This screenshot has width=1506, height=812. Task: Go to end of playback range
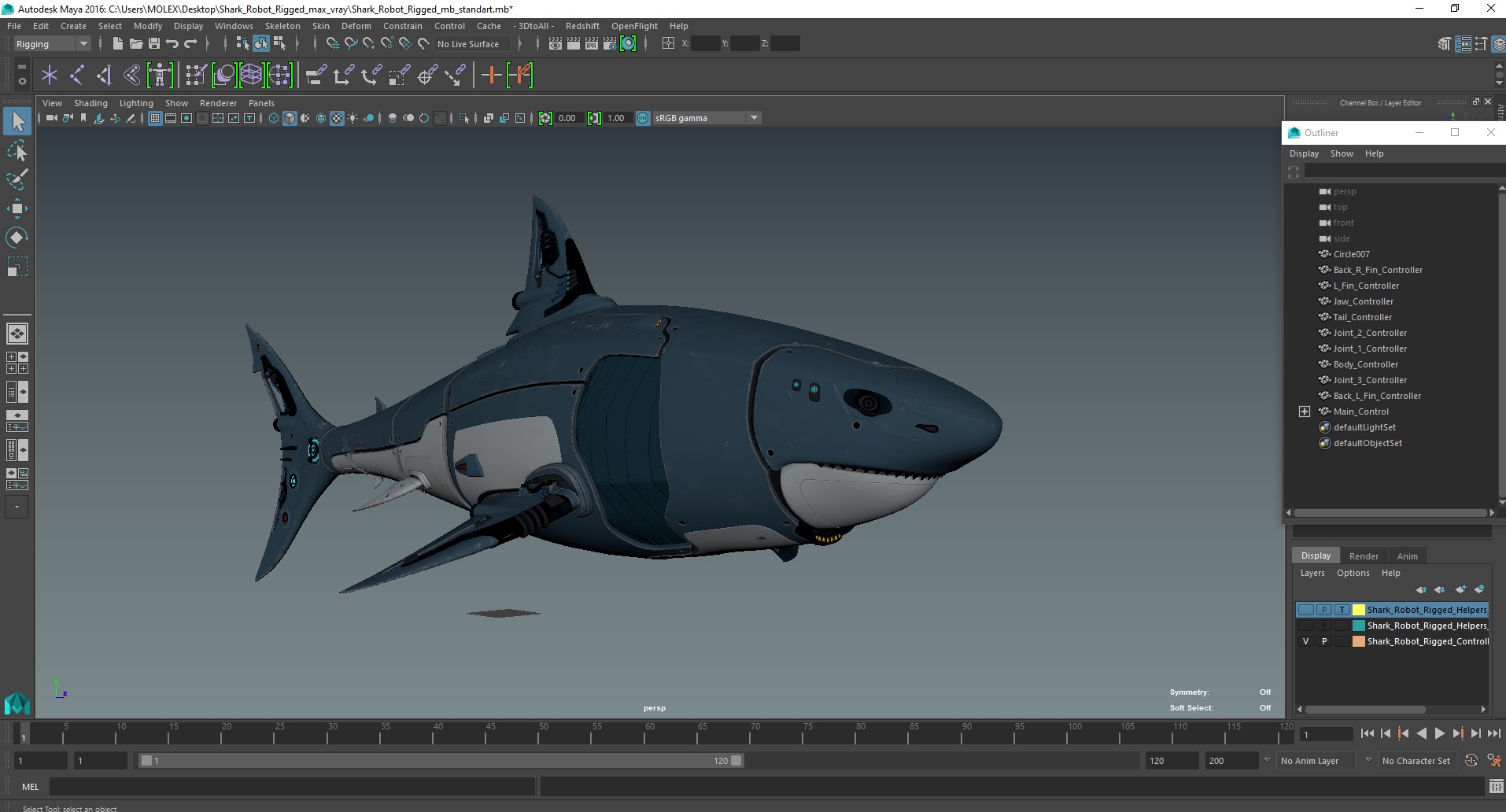pyautogui.click(x=1493, y=733)
